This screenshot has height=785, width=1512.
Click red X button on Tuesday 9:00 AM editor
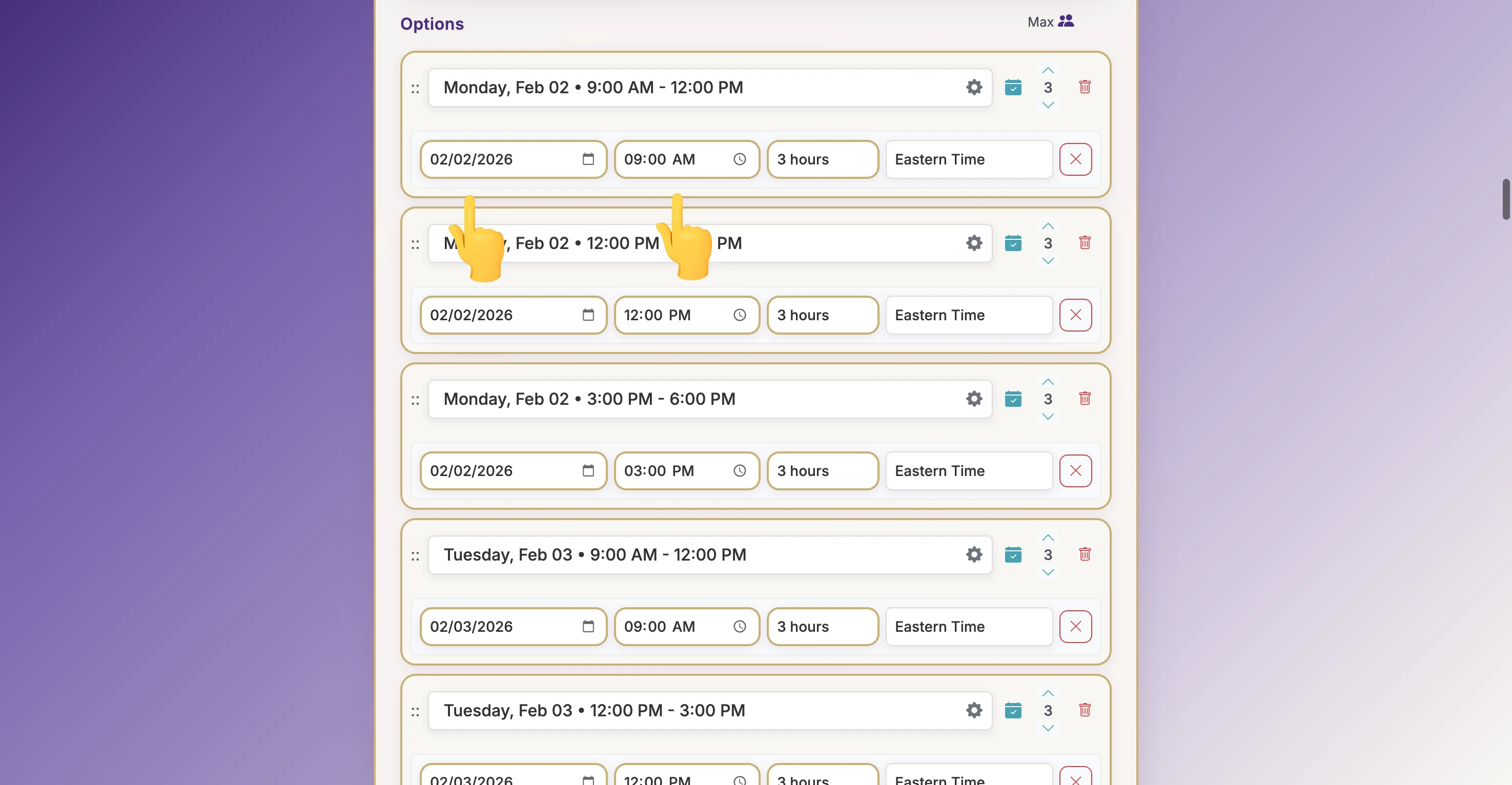[x=1075, y=627]
